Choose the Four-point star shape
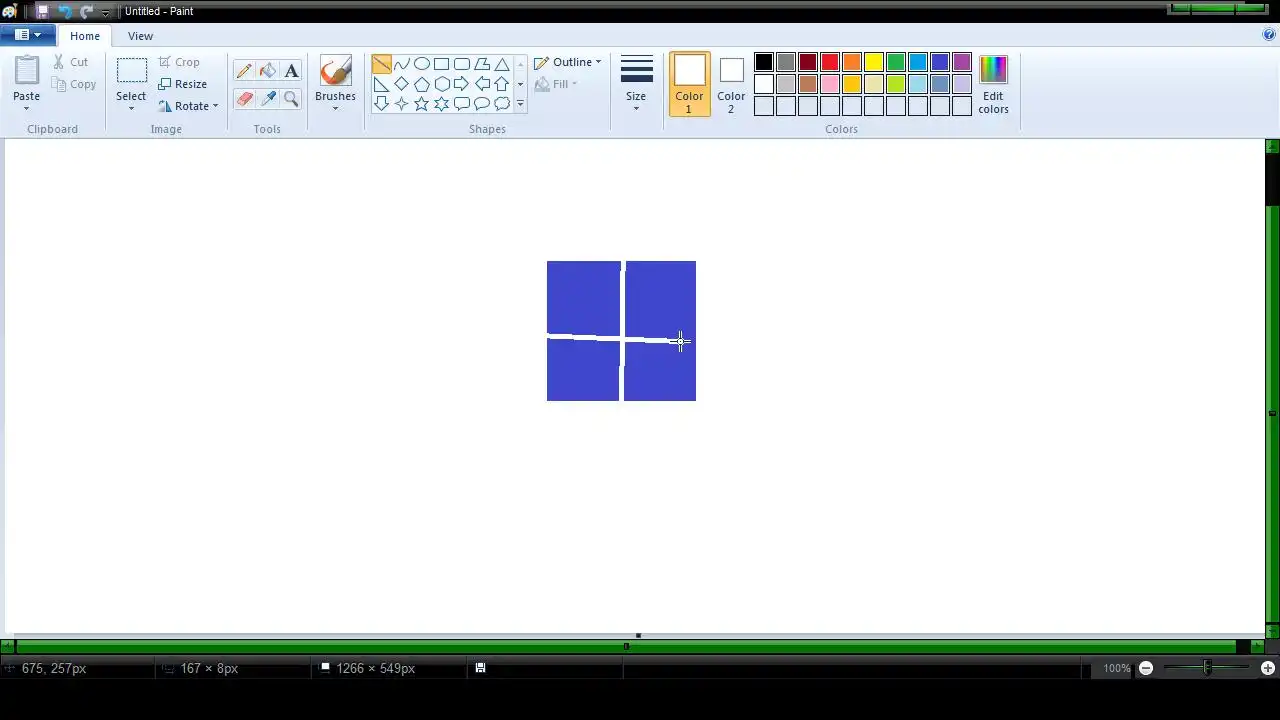 (x=401, y=103)
